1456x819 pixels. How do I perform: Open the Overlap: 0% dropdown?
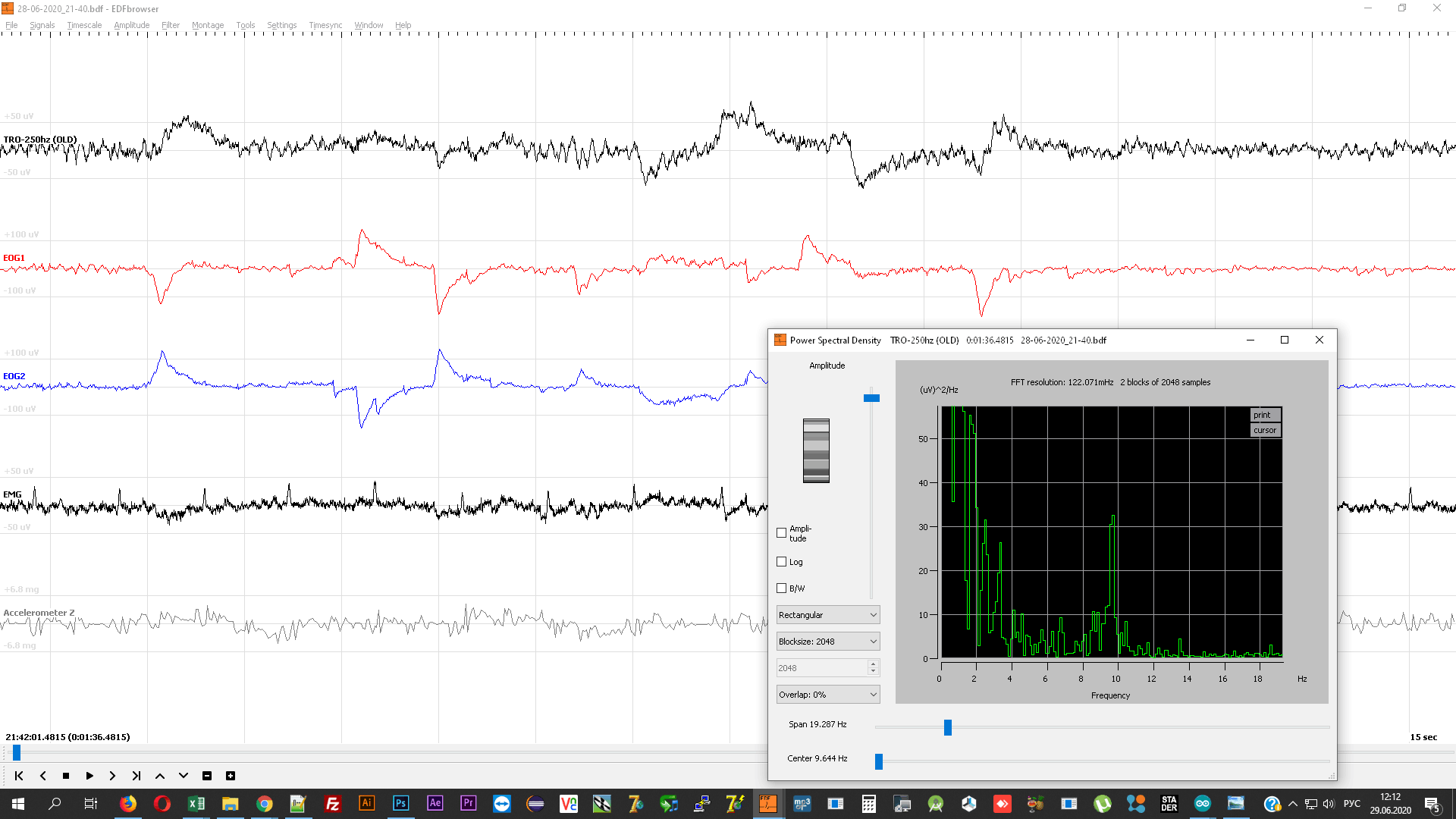coord(828,695)
